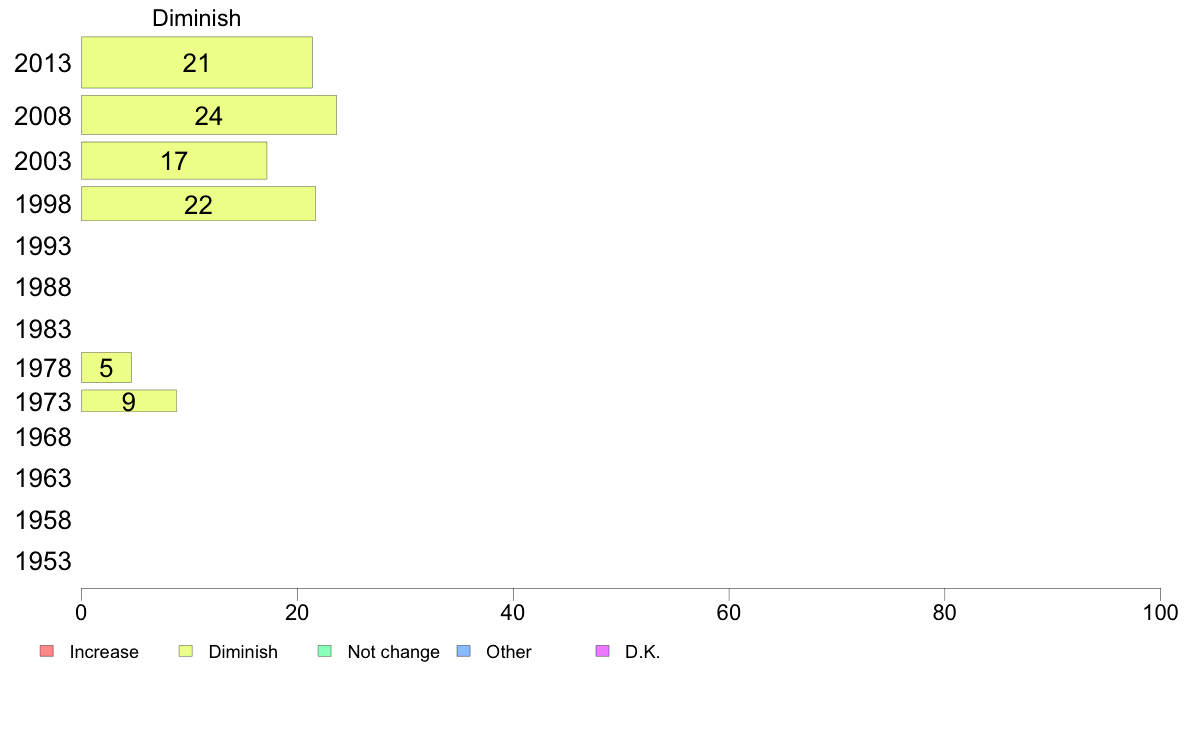This screenshot has width=1188, height=736.
Task: Click the 100 tick on the x-axis
Action: point(1159,610)
